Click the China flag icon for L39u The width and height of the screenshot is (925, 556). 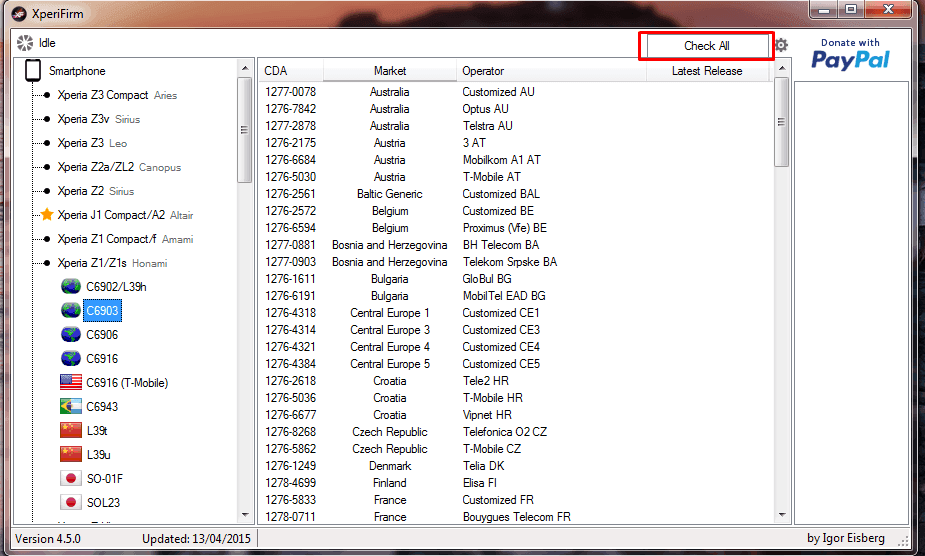point(71,454)
